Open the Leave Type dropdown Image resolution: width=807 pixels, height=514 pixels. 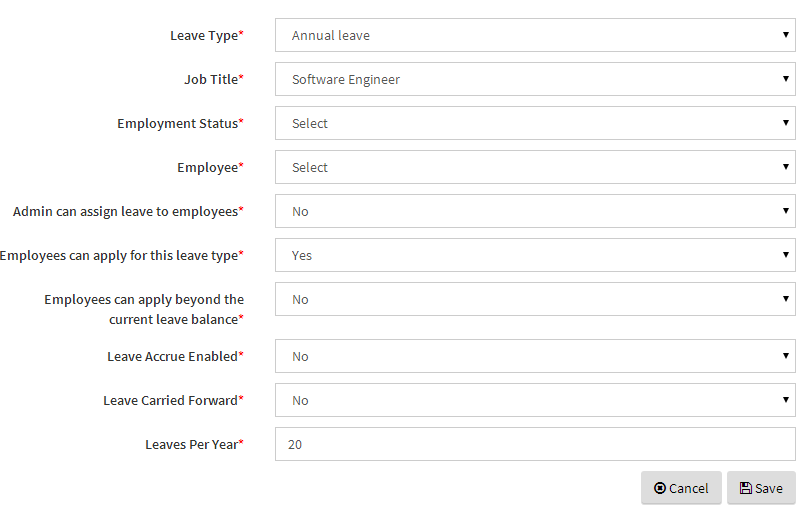tap(535, 35)
